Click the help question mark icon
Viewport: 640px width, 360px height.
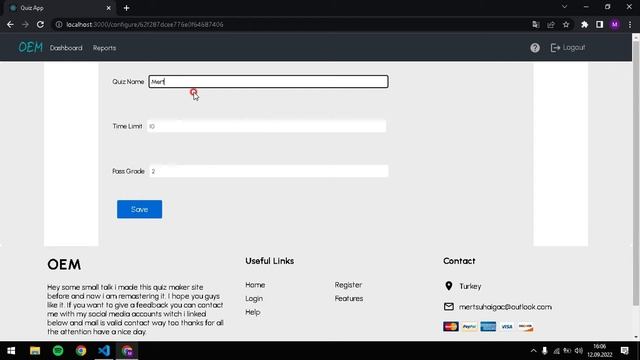point(535,48)
